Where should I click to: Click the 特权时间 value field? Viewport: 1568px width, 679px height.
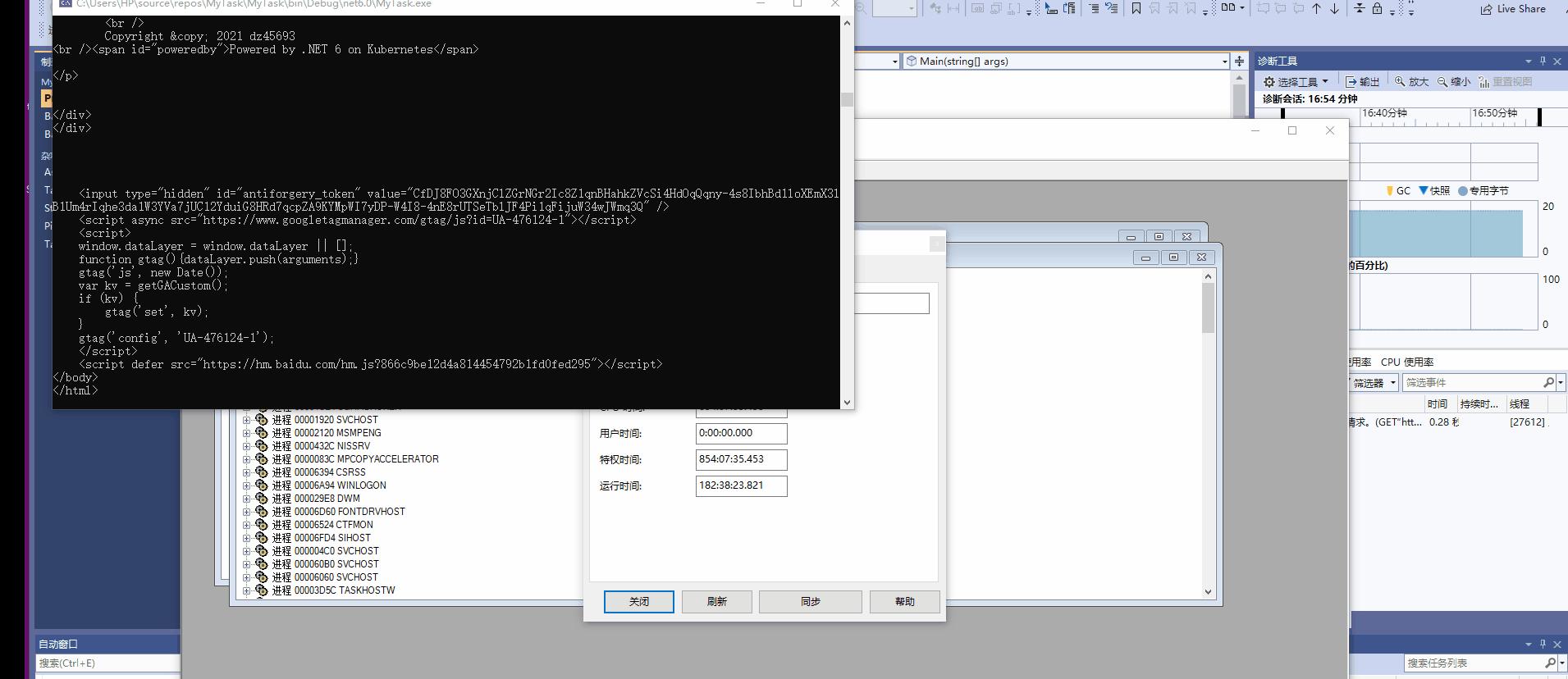[742, 459]
